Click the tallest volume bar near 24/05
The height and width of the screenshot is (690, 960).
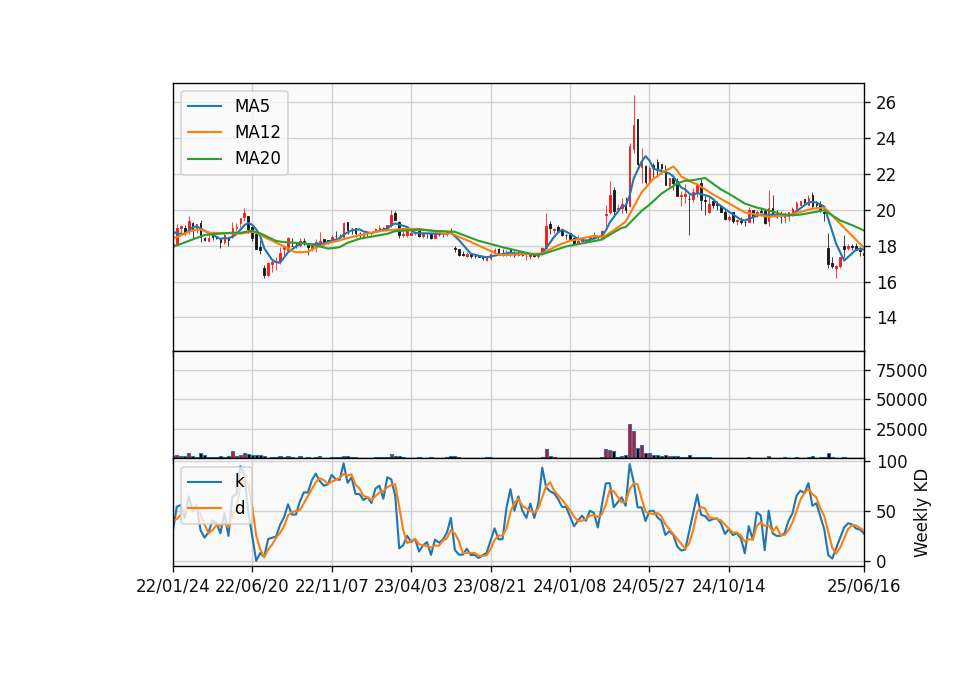click(x=630, y=441)
